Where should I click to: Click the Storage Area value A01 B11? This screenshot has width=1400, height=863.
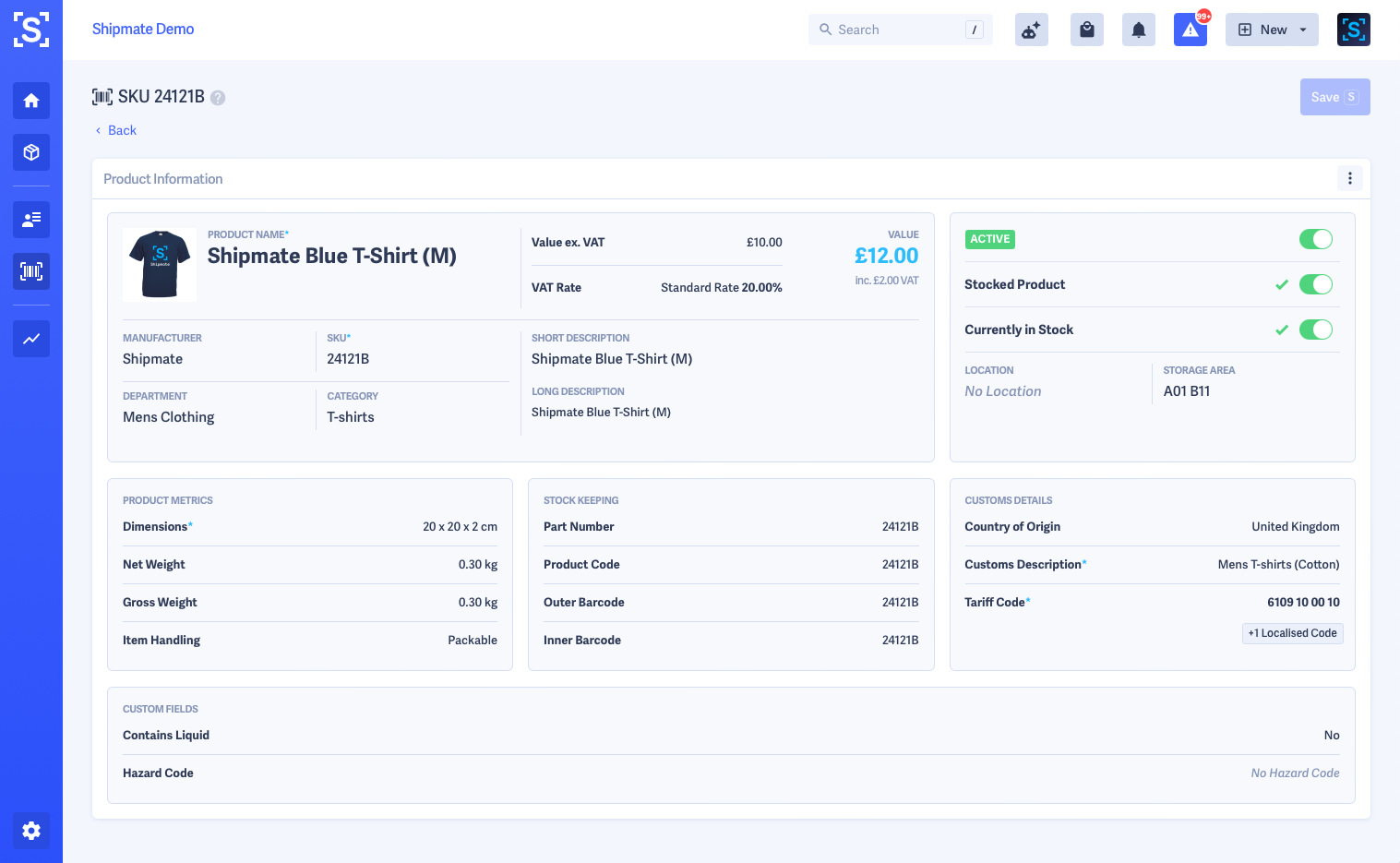(x=1187, y=391)
